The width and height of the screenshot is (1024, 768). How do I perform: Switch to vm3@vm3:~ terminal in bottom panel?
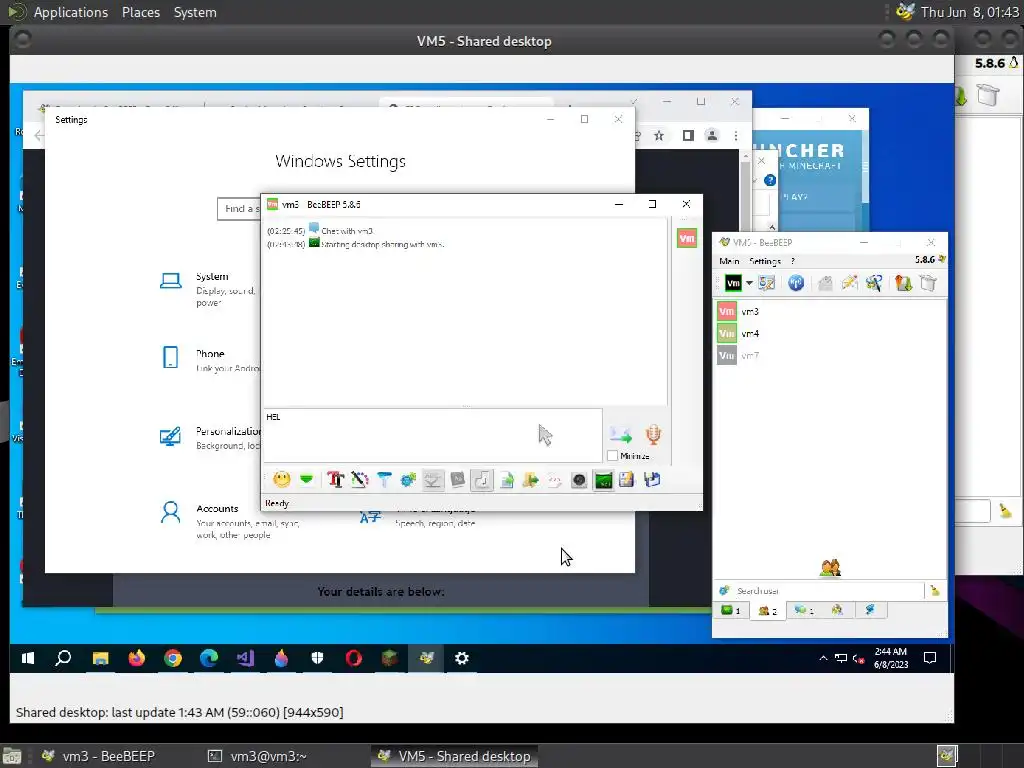coord(257,756)
